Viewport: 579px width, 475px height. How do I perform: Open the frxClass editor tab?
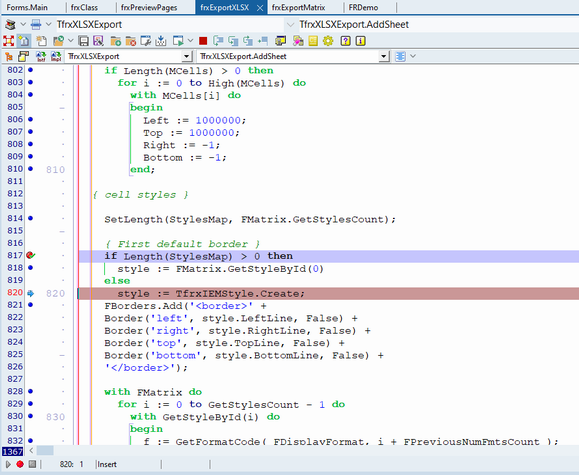[x=84, y=7]
